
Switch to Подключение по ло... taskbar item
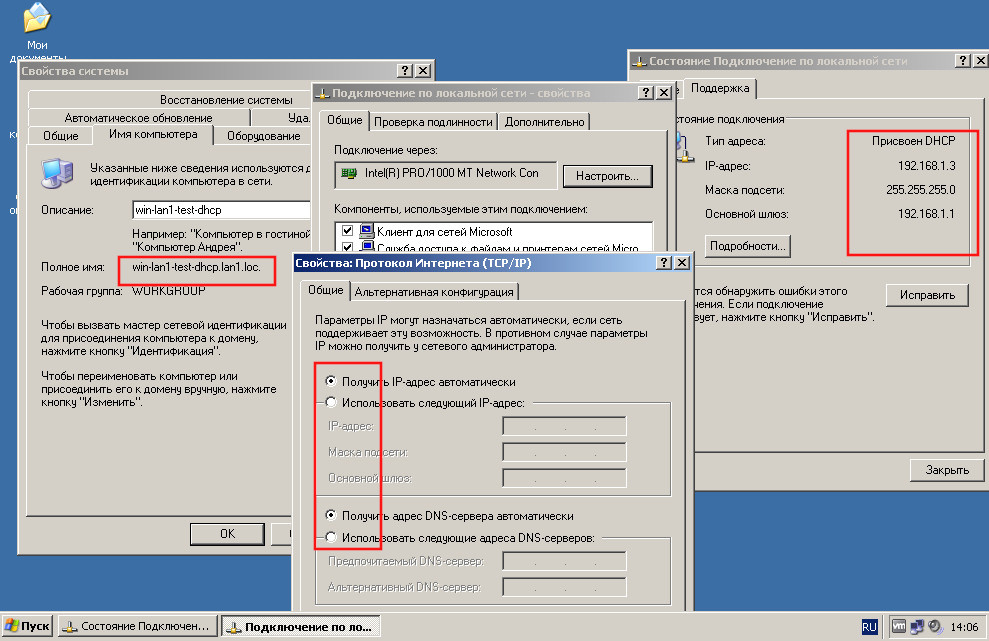[x=300, y=626]
